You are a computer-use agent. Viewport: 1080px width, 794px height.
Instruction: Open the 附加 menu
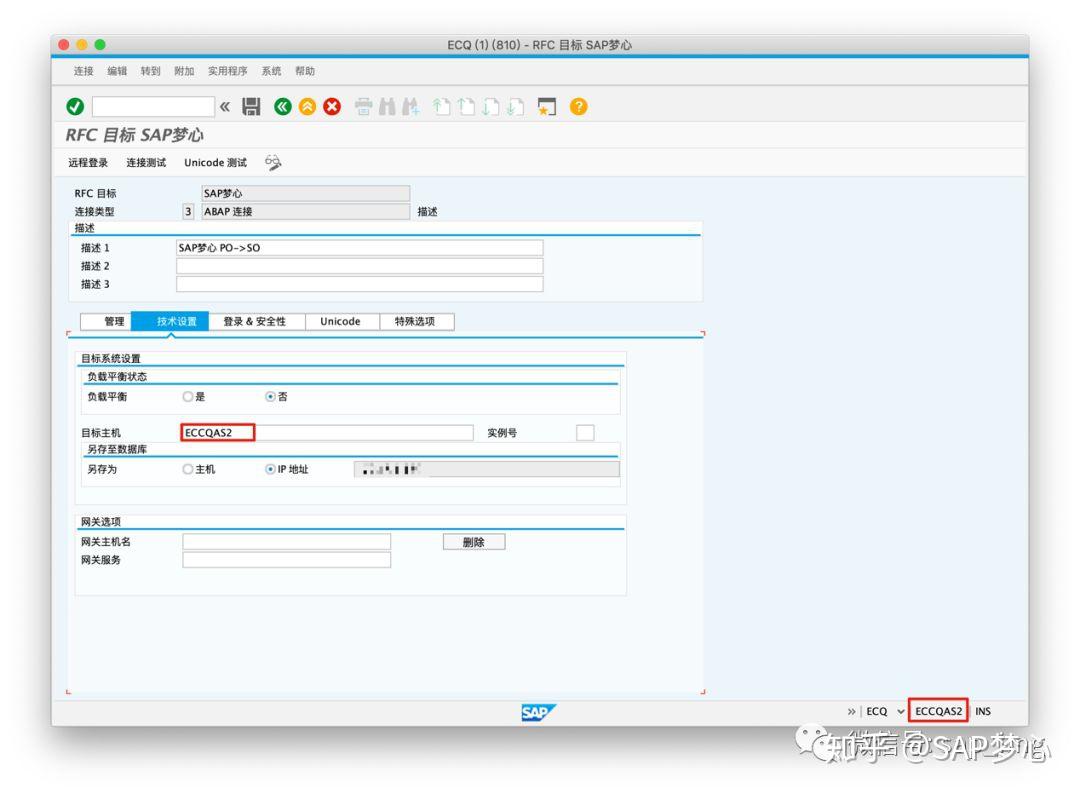184,71
